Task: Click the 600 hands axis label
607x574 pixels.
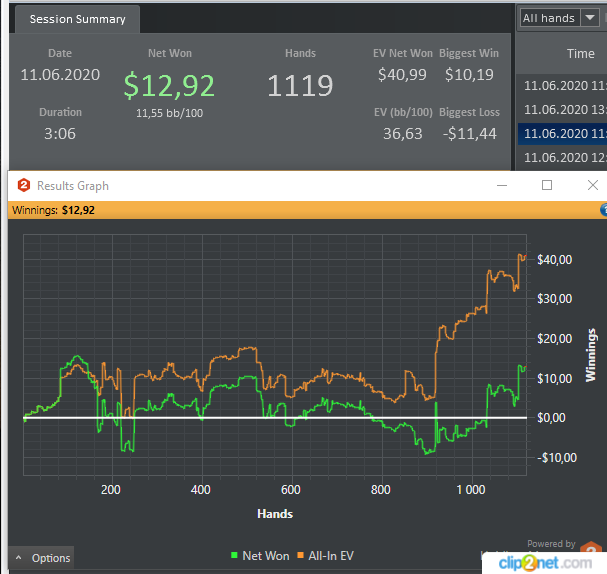Action: 290,490
